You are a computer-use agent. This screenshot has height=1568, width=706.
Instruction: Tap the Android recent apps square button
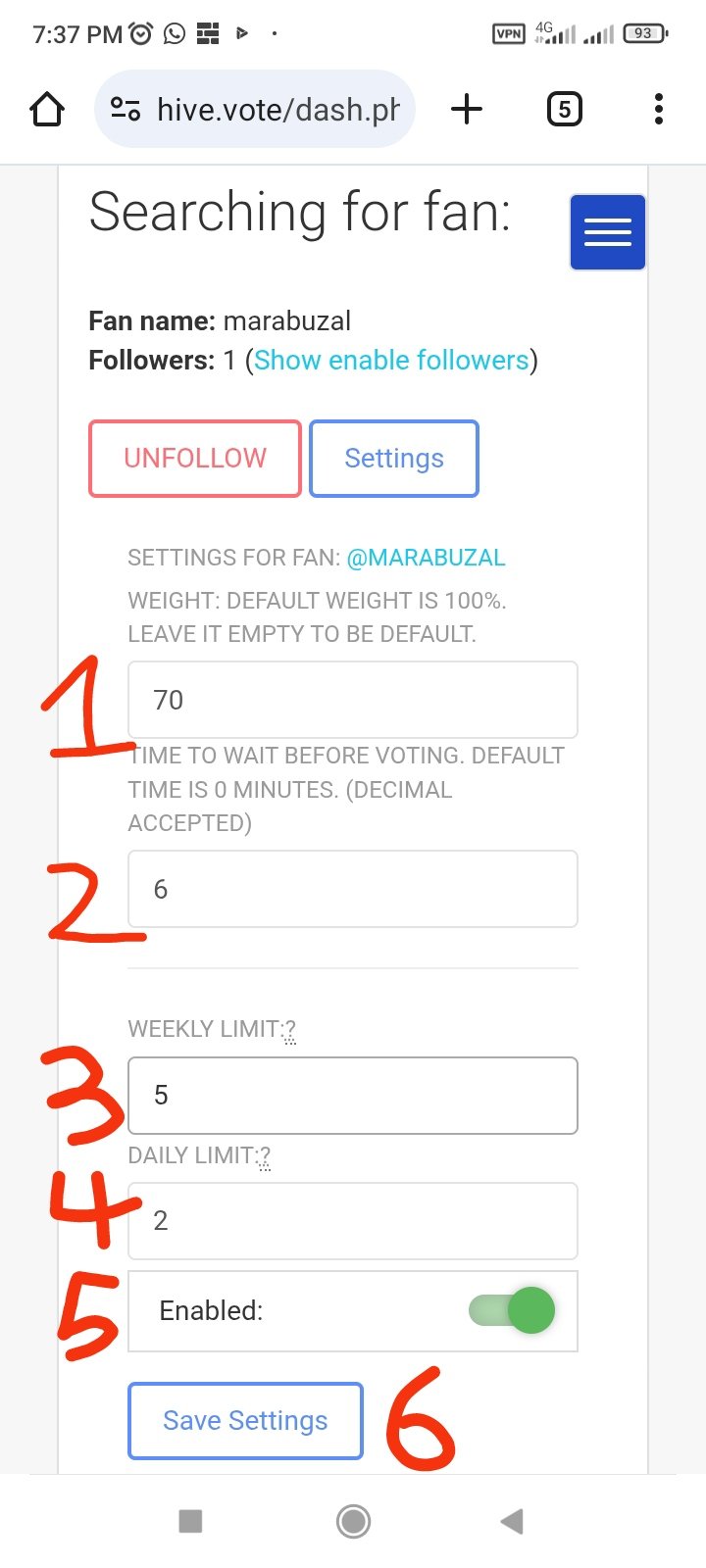click(190, 1521)
